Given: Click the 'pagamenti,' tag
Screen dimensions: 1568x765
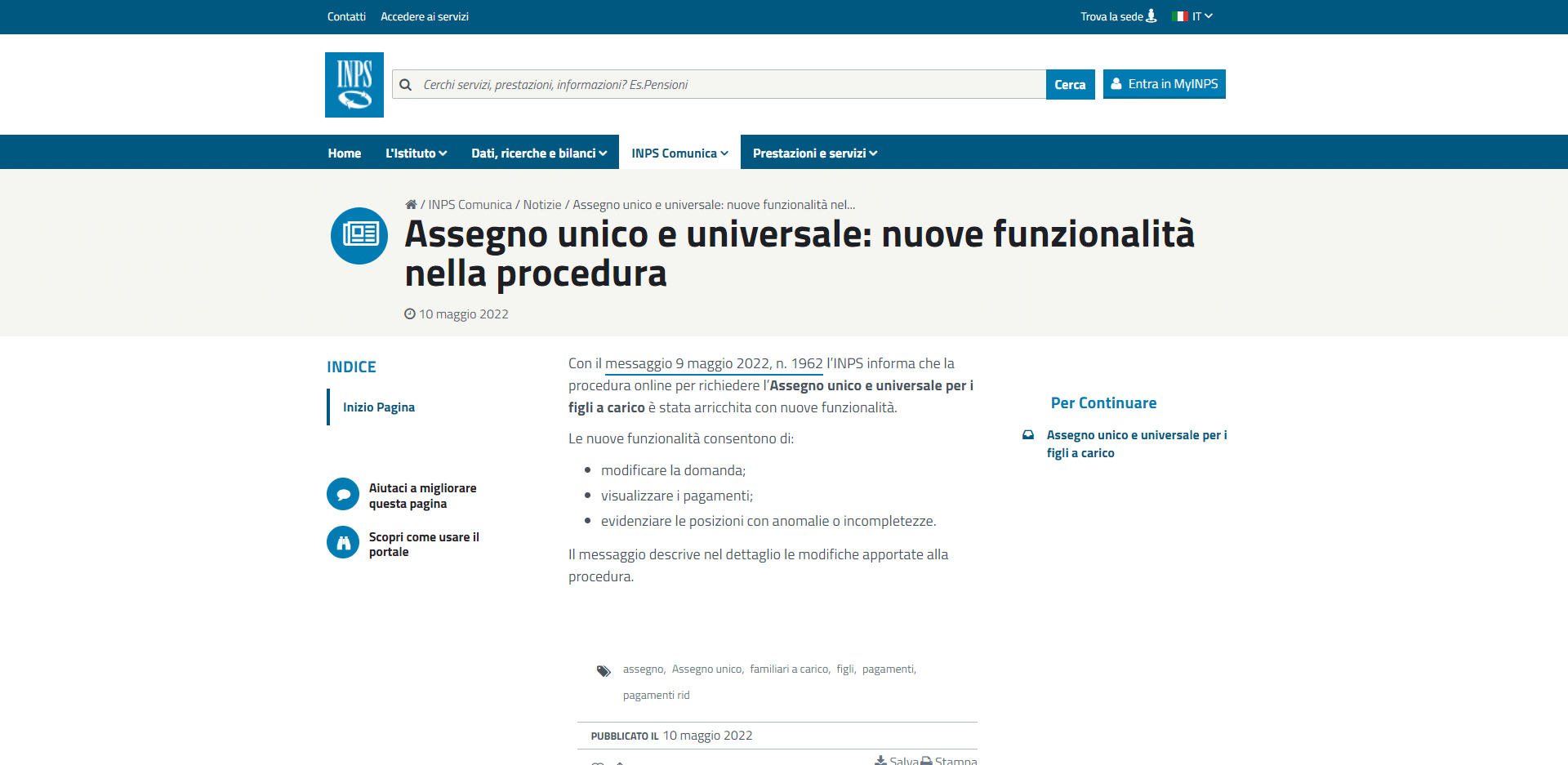Looking at the screenshot, I should [889, 669].
